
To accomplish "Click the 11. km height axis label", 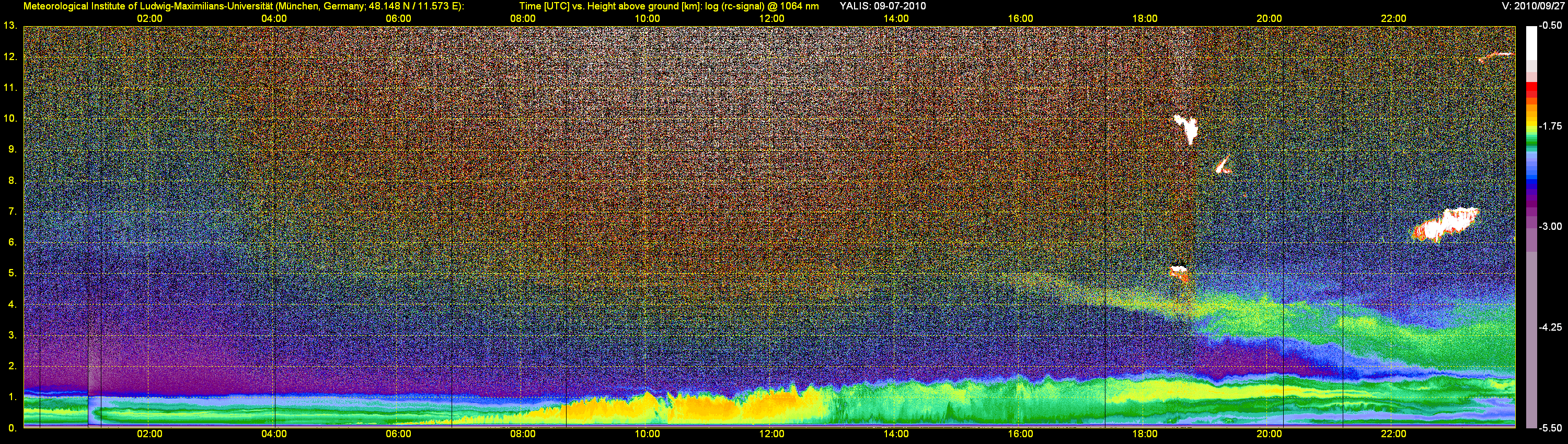I will pyautogui.click(x=10, y=88).
